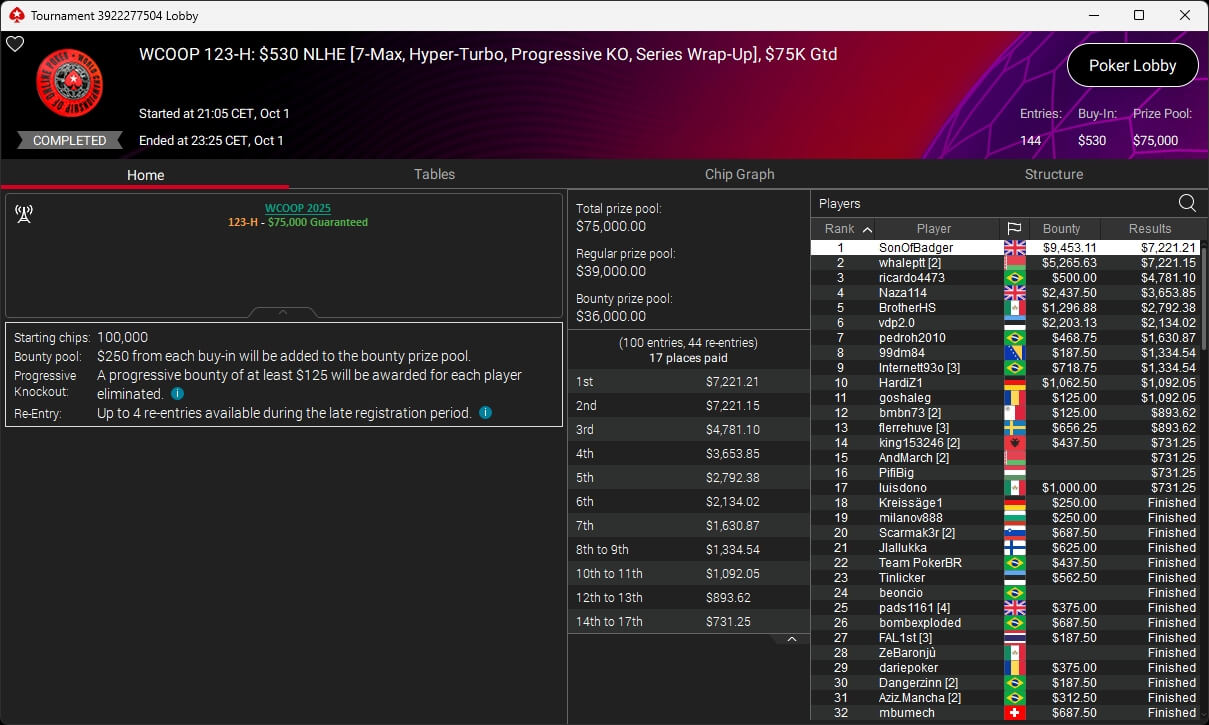
Task: Click info icon next to Re-Entry text
Action: [485, 412]
